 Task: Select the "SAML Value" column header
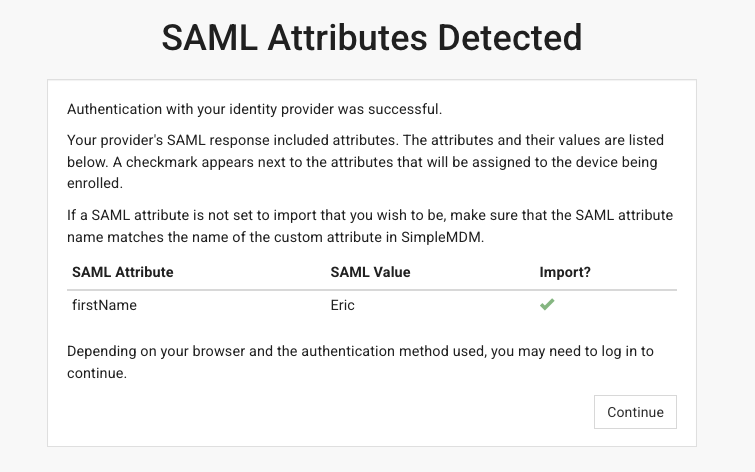click(370, 272)
